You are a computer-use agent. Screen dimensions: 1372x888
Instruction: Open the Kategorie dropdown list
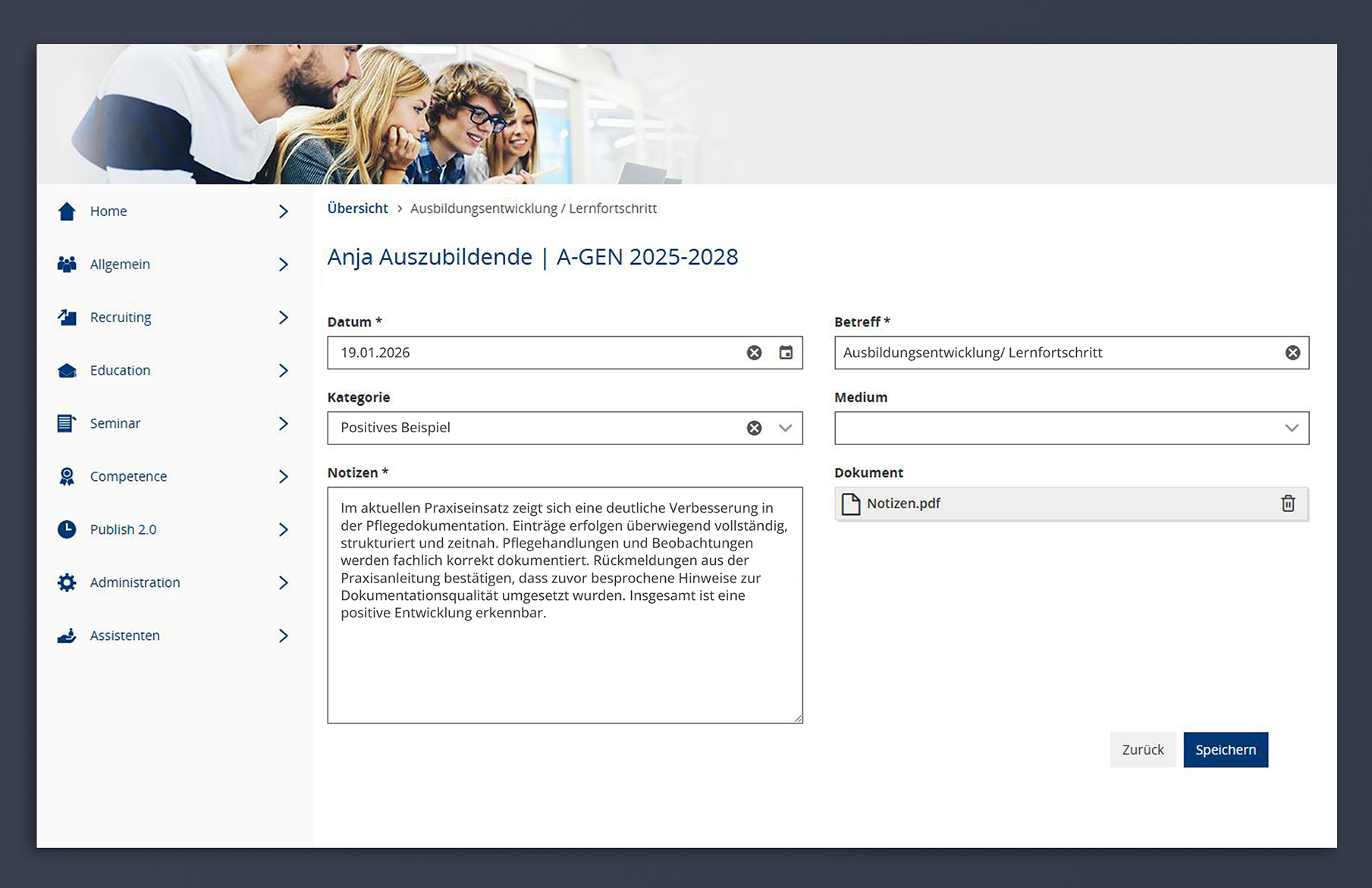click(786, 428)
